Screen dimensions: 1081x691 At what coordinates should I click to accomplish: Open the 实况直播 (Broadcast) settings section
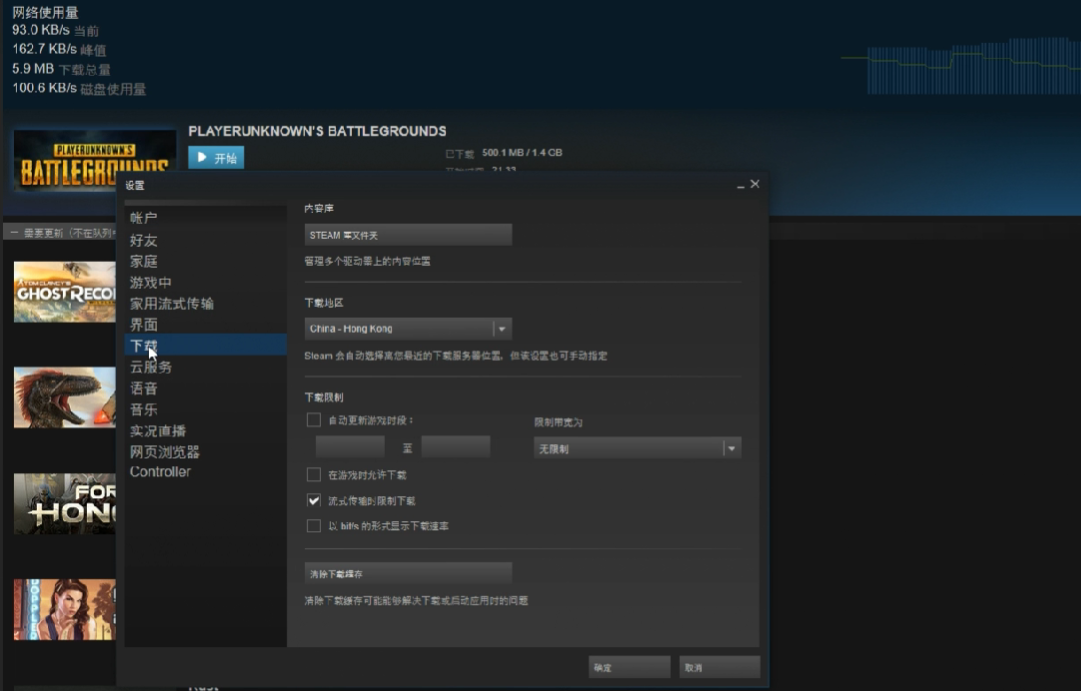(158, 431)
